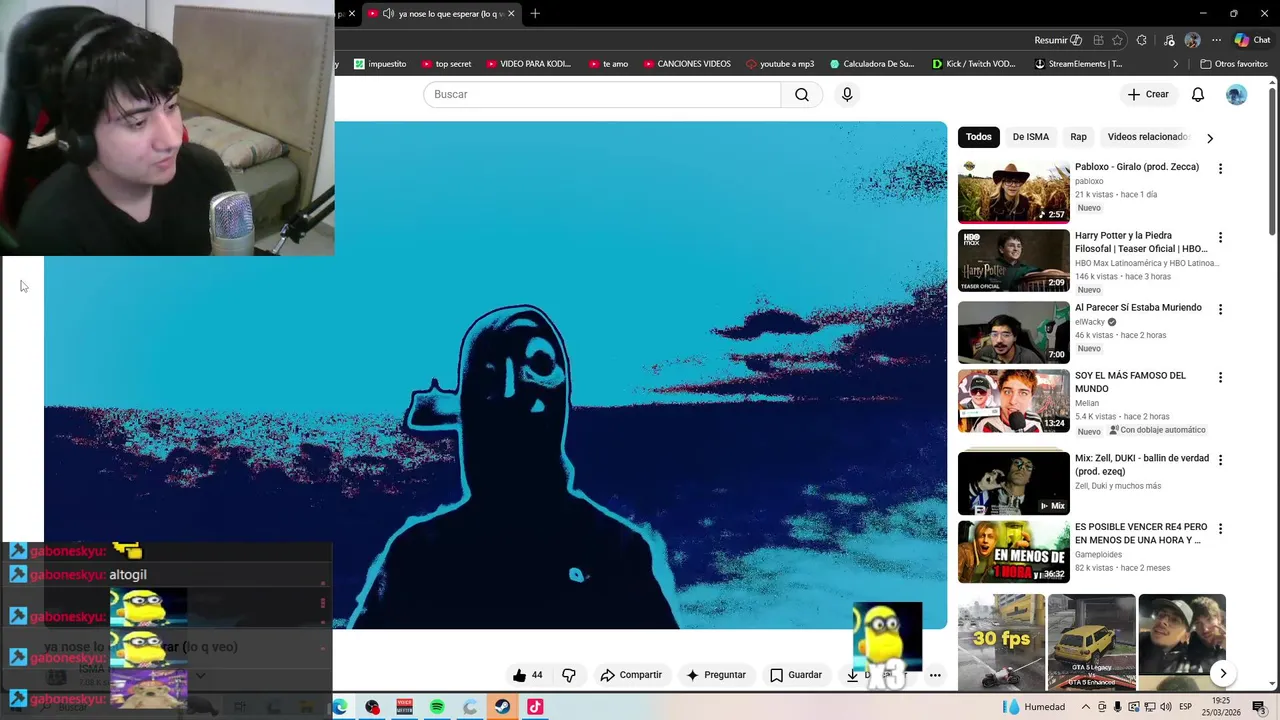Open media control music icon in Edge toolbar

[x=1169, y=40]
